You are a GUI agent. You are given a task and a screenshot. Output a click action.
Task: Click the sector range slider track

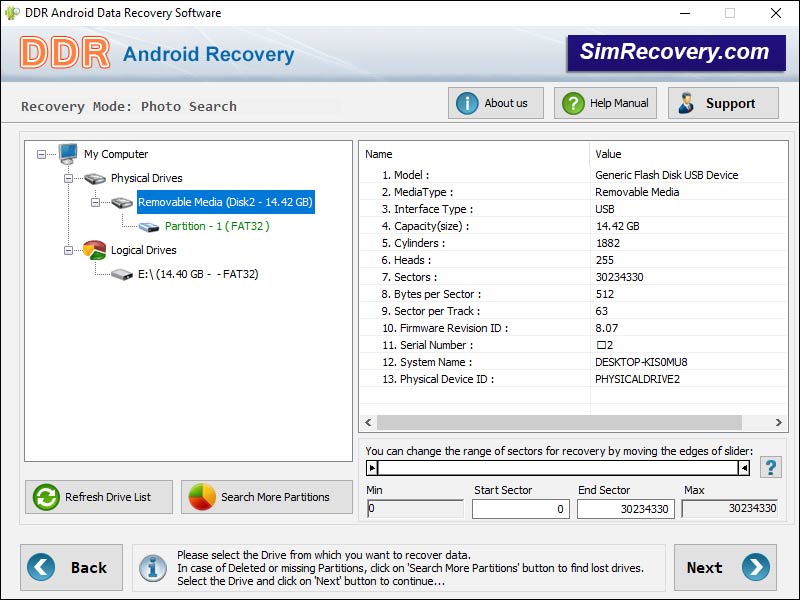558,467
